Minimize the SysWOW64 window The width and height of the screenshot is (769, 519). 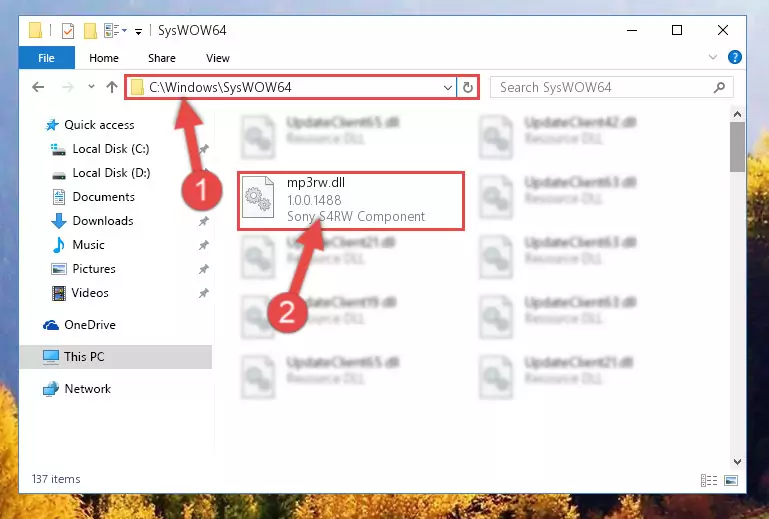click(632, 30)
